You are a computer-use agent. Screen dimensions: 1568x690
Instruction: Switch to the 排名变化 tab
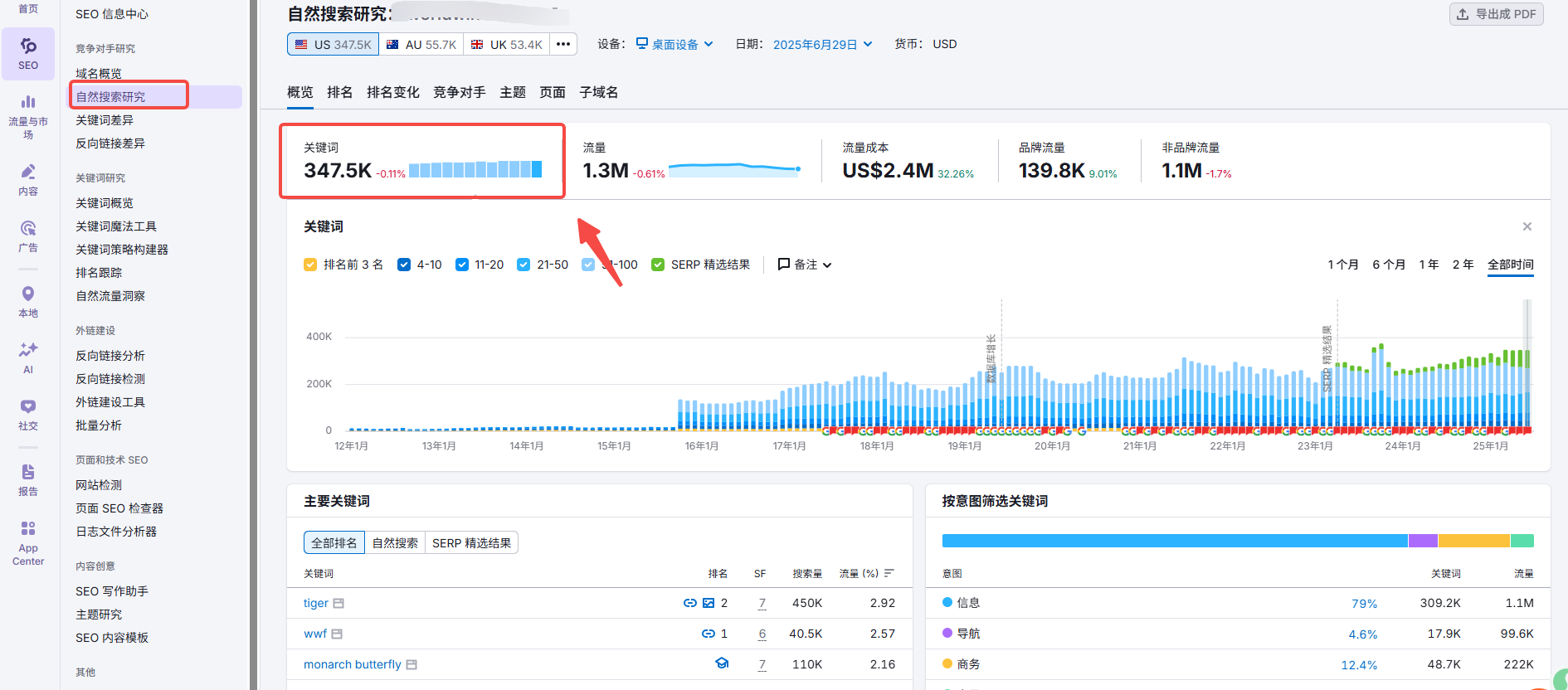(392, 92)
